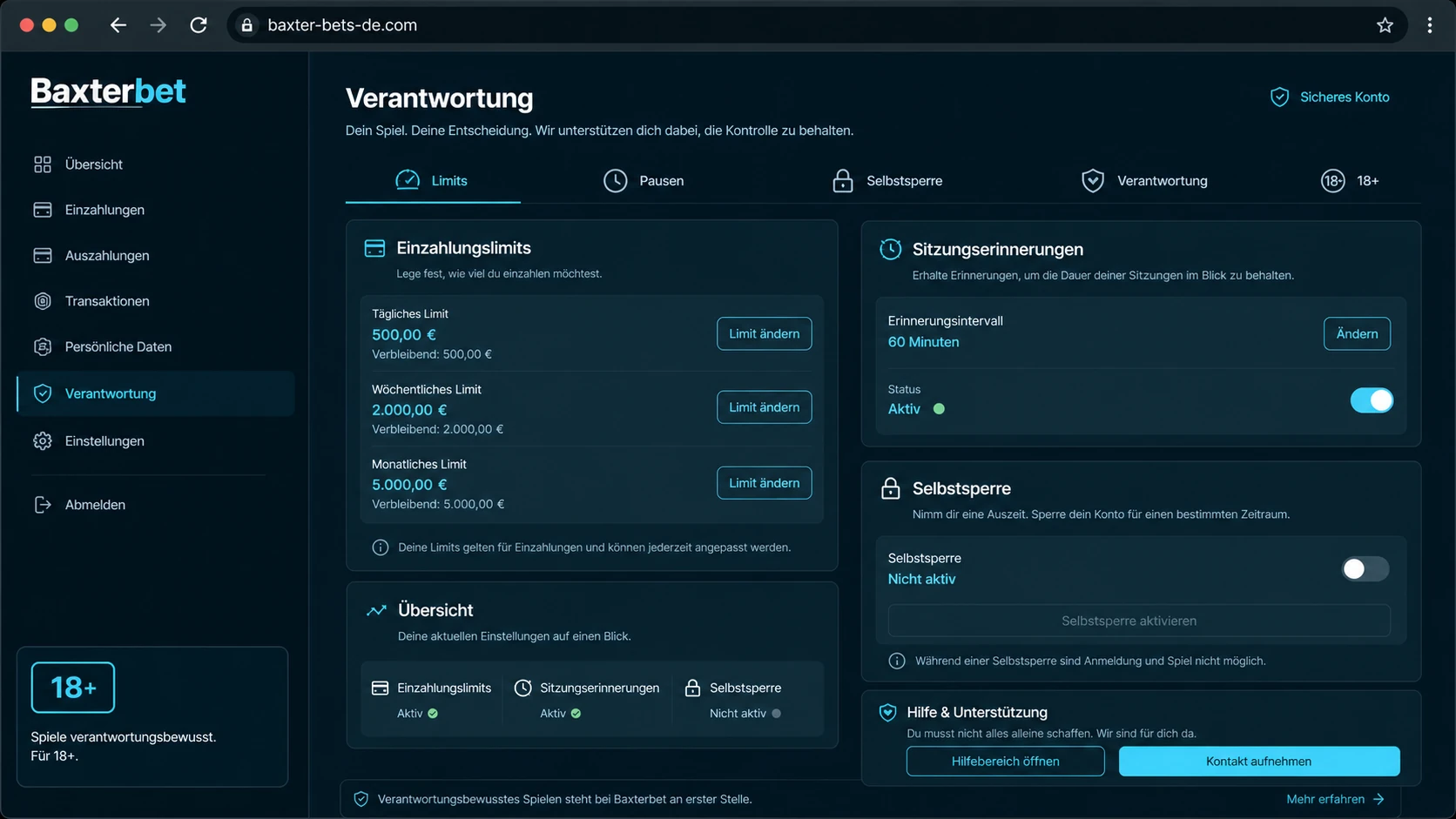Viewport: 1456px width, 819px height.
Task: Click the Selbstsperre tab lock icon
Action: [843, 181]
